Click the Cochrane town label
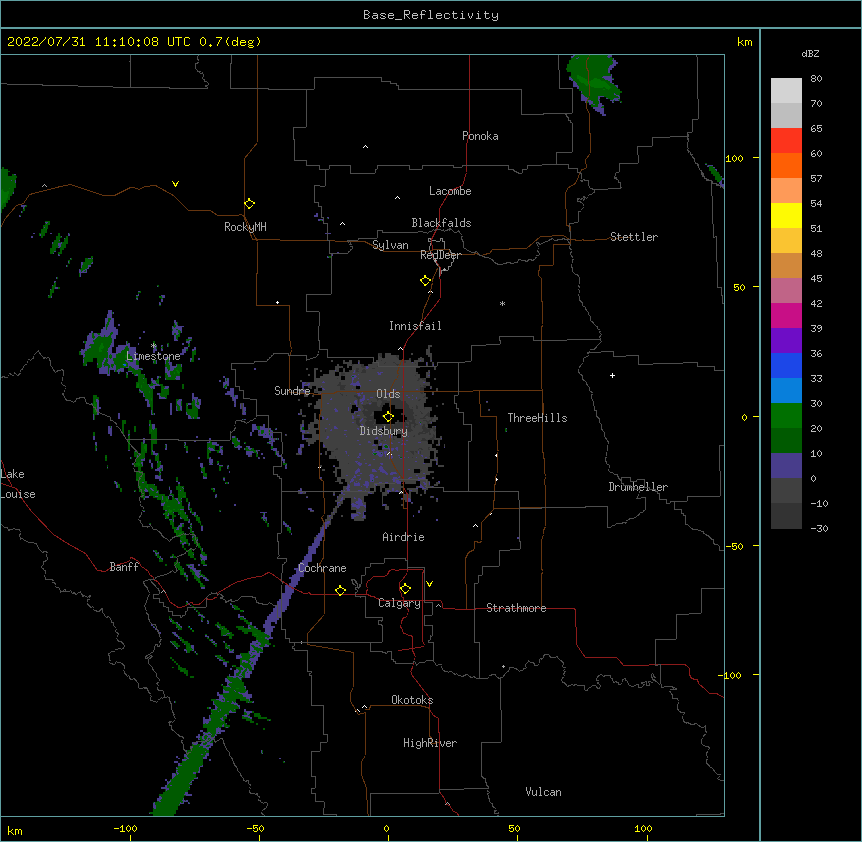862x842 pixels. coord(322,568)
